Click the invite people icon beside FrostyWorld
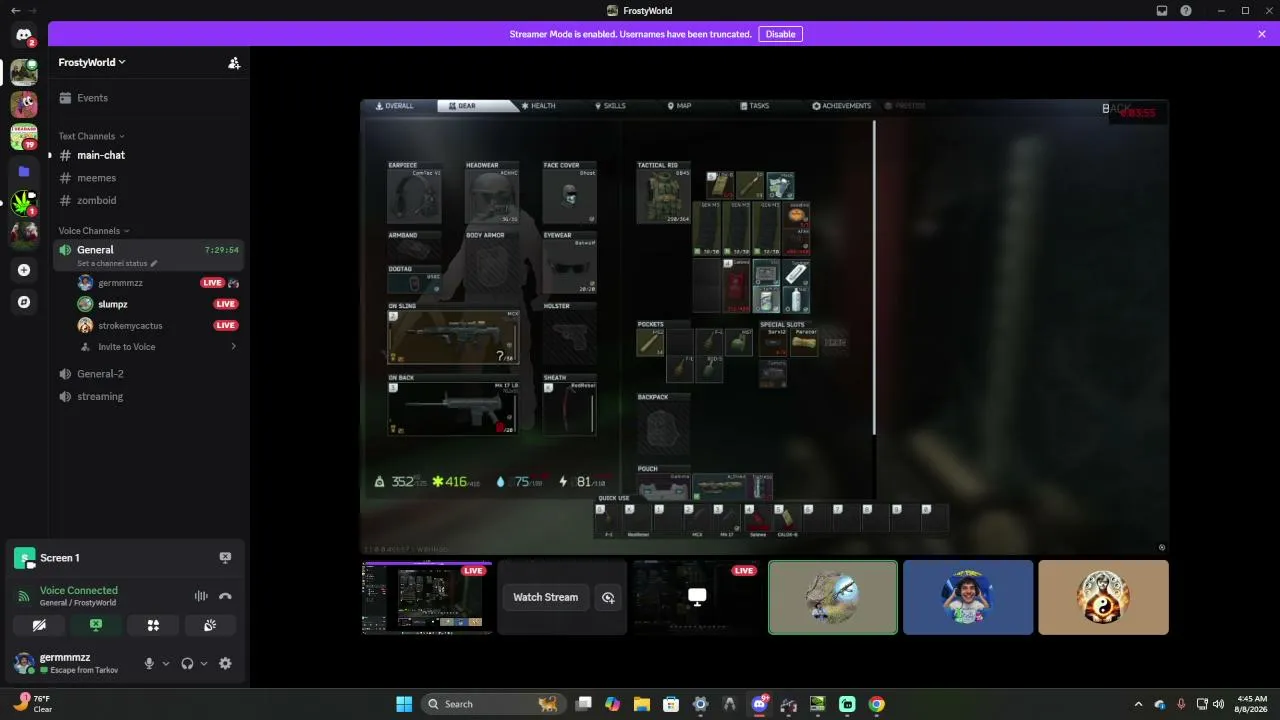This screenshot has height=720, width=1280. point(234,62)
